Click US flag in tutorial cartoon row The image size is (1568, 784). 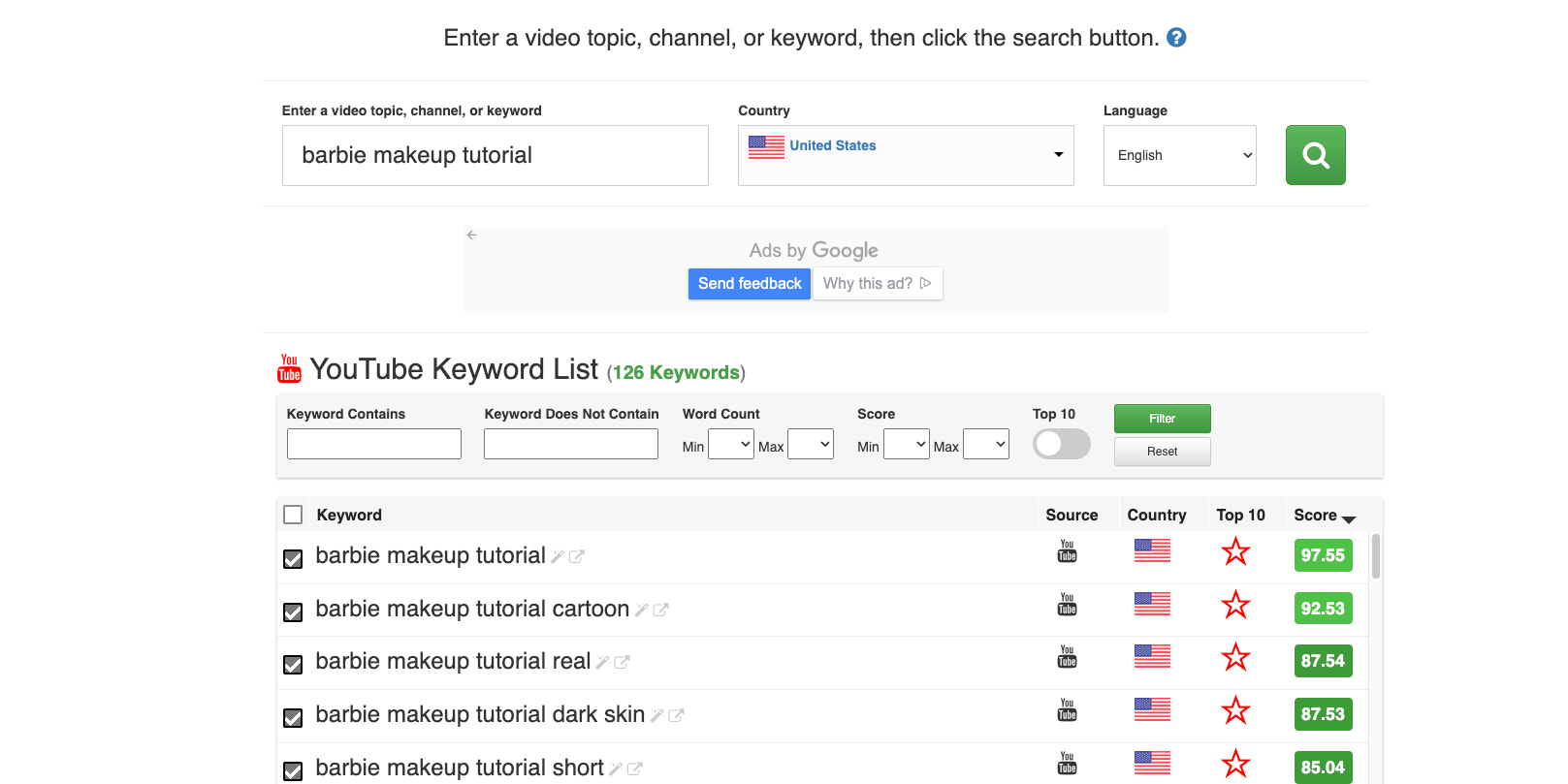click(x=1152, y=604)
